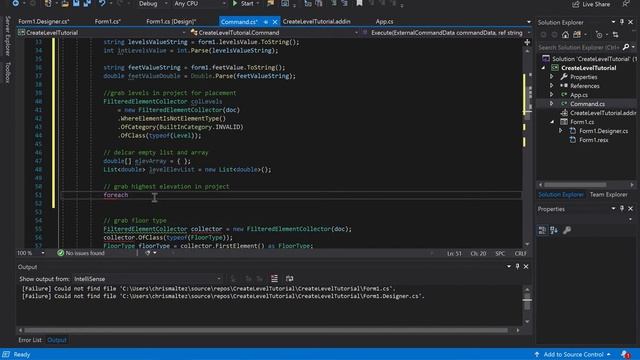The width and height of the screenshot is (640, 360).
Task: Switch to the Form1.Designer.cs* tab
Action: point(44,21)
